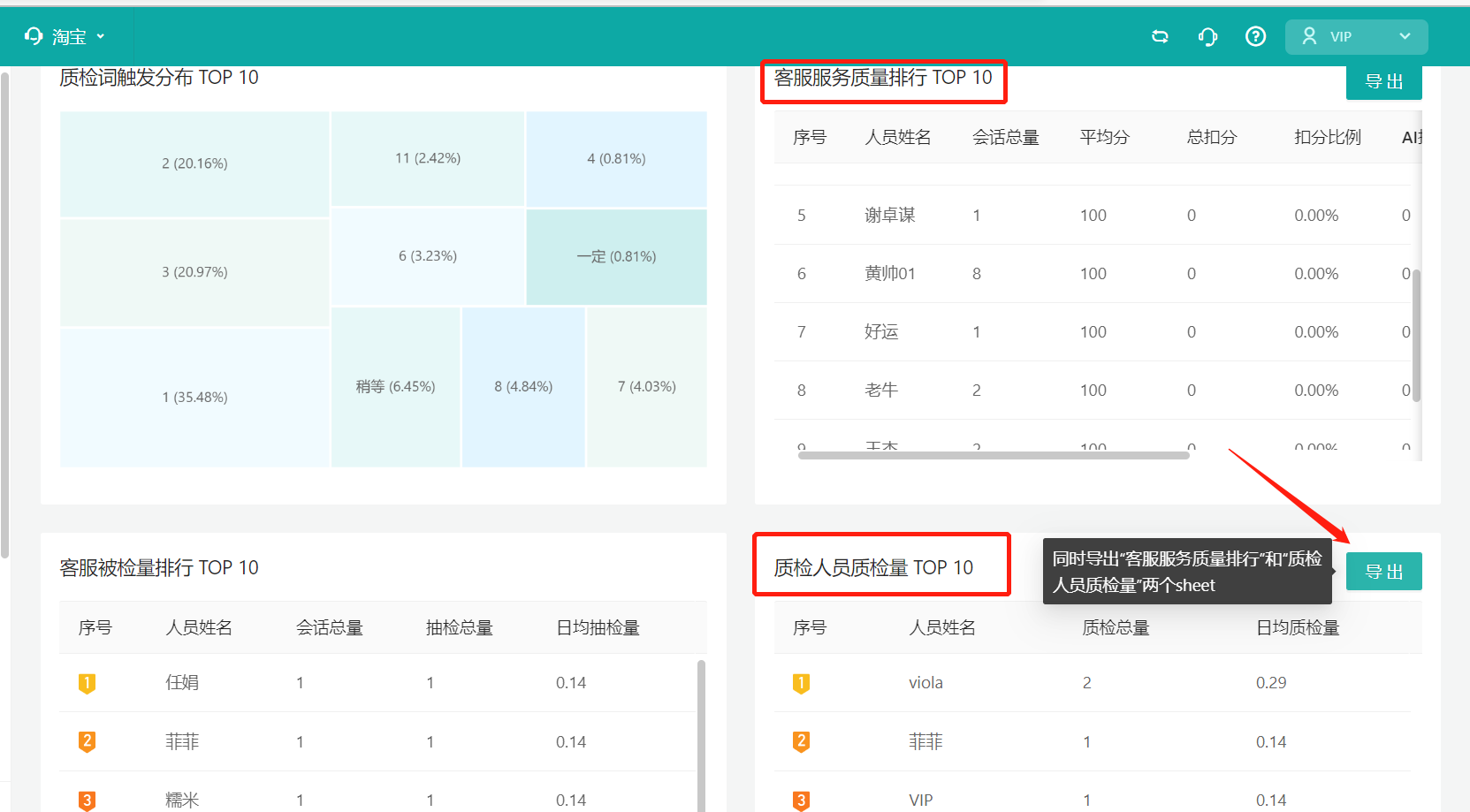Screen dimensions: 1470x812
Task: Click 导出 button for 质检人员质检量
Action: coord(1383,571)
